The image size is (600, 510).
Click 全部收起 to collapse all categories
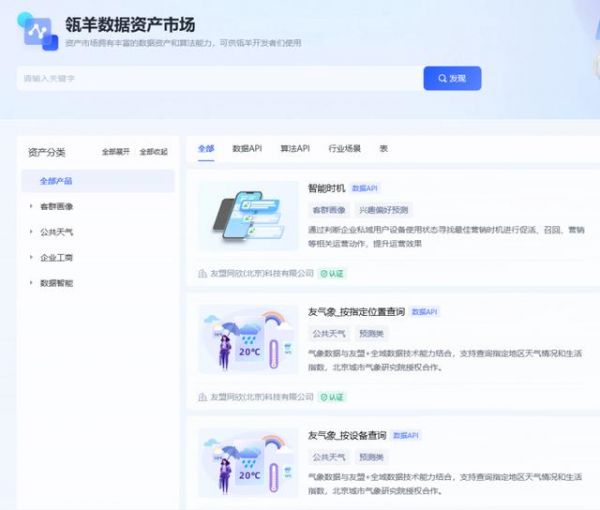click(153, 152)
